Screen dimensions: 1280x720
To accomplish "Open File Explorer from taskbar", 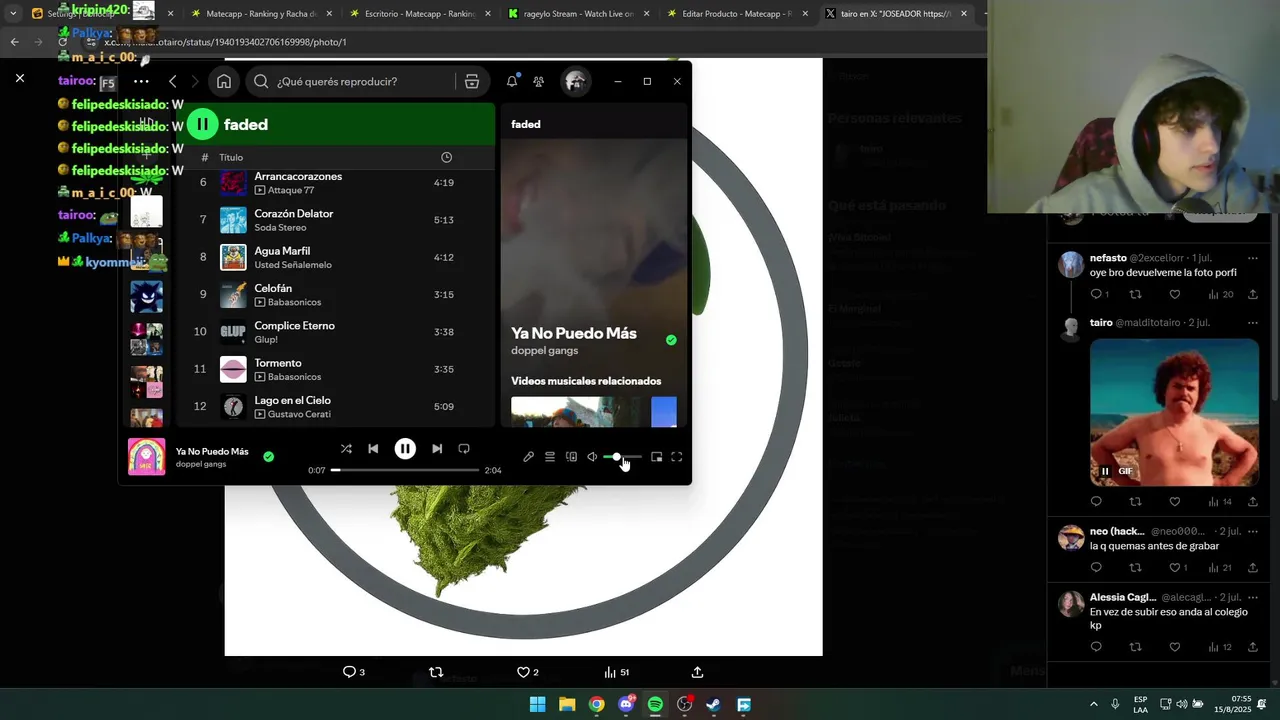I will click(x=567, y=704).
